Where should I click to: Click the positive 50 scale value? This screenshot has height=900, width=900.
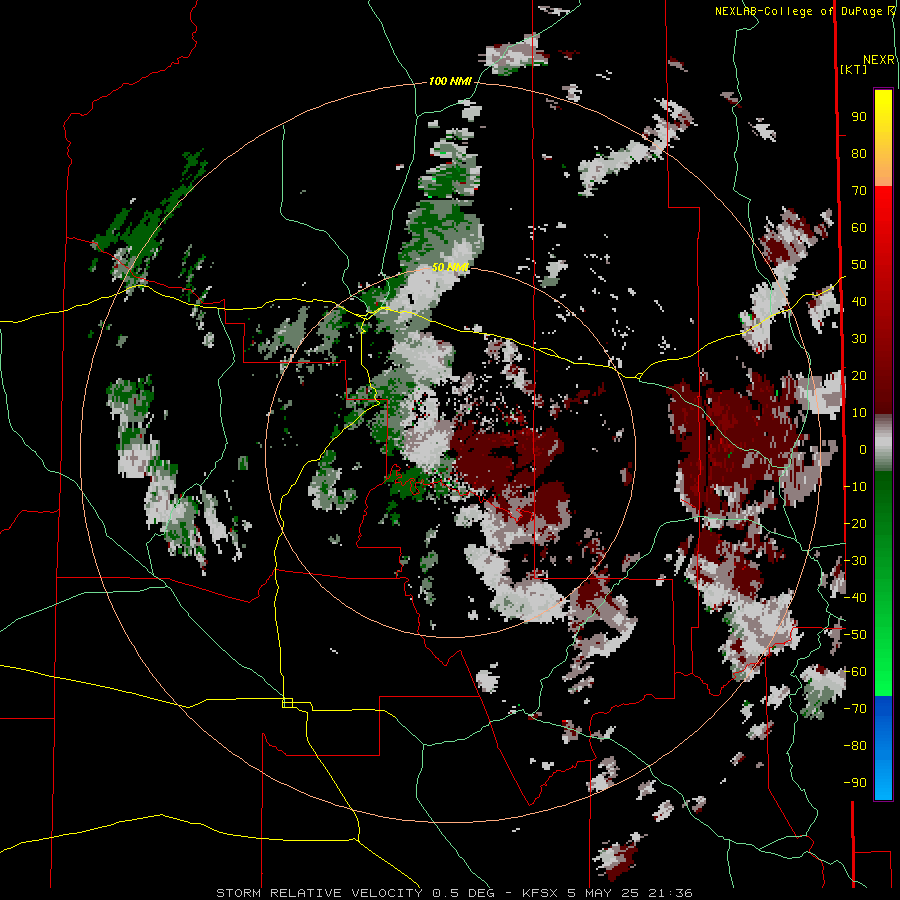859,265
